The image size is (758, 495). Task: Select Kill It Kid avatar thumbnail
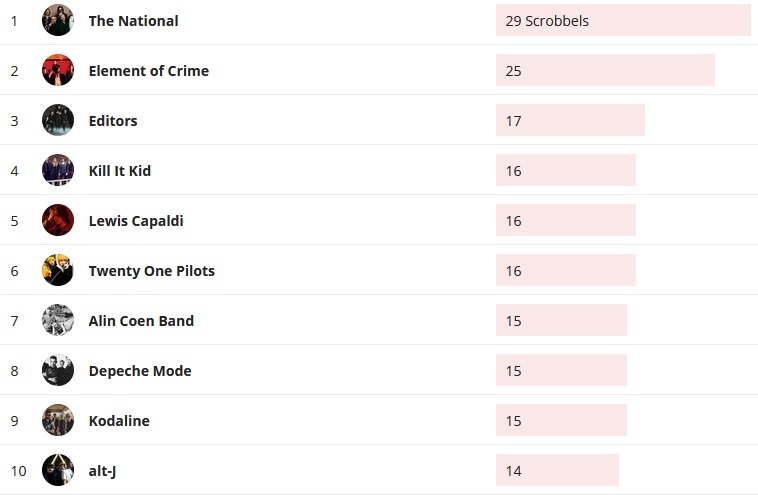pyautogui.click(x=58, y=170)
